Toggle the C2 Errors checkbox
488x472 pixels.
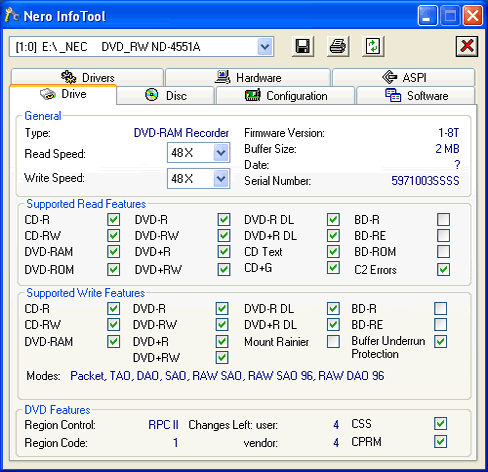(x=443, y=269)
